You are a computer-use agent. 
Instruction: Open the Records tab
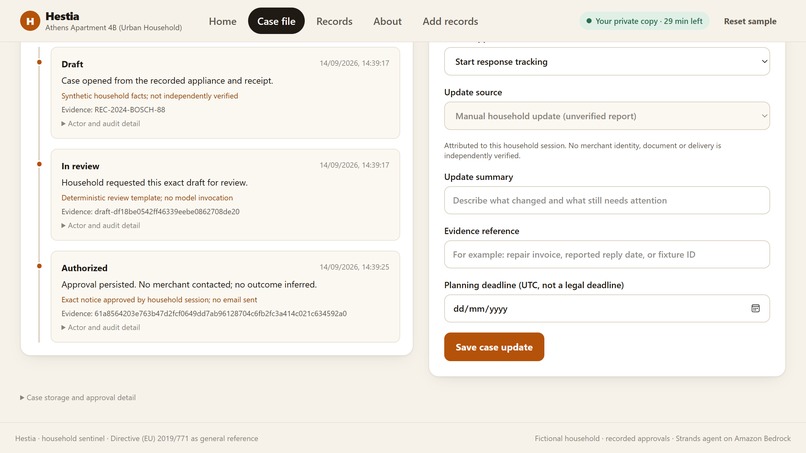(x=334, y=21)
